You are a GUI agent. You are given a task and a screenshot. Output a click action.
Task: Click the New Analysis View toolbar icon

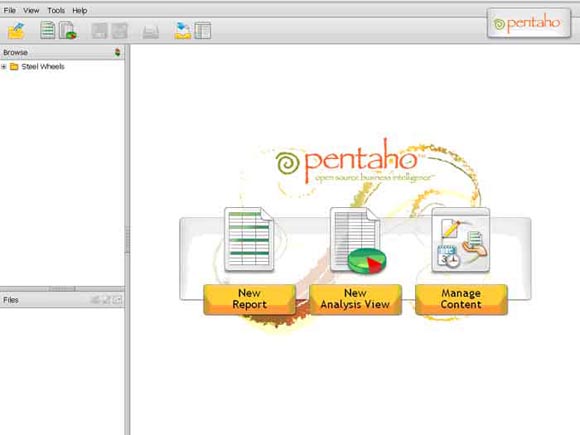coord(68,30)
